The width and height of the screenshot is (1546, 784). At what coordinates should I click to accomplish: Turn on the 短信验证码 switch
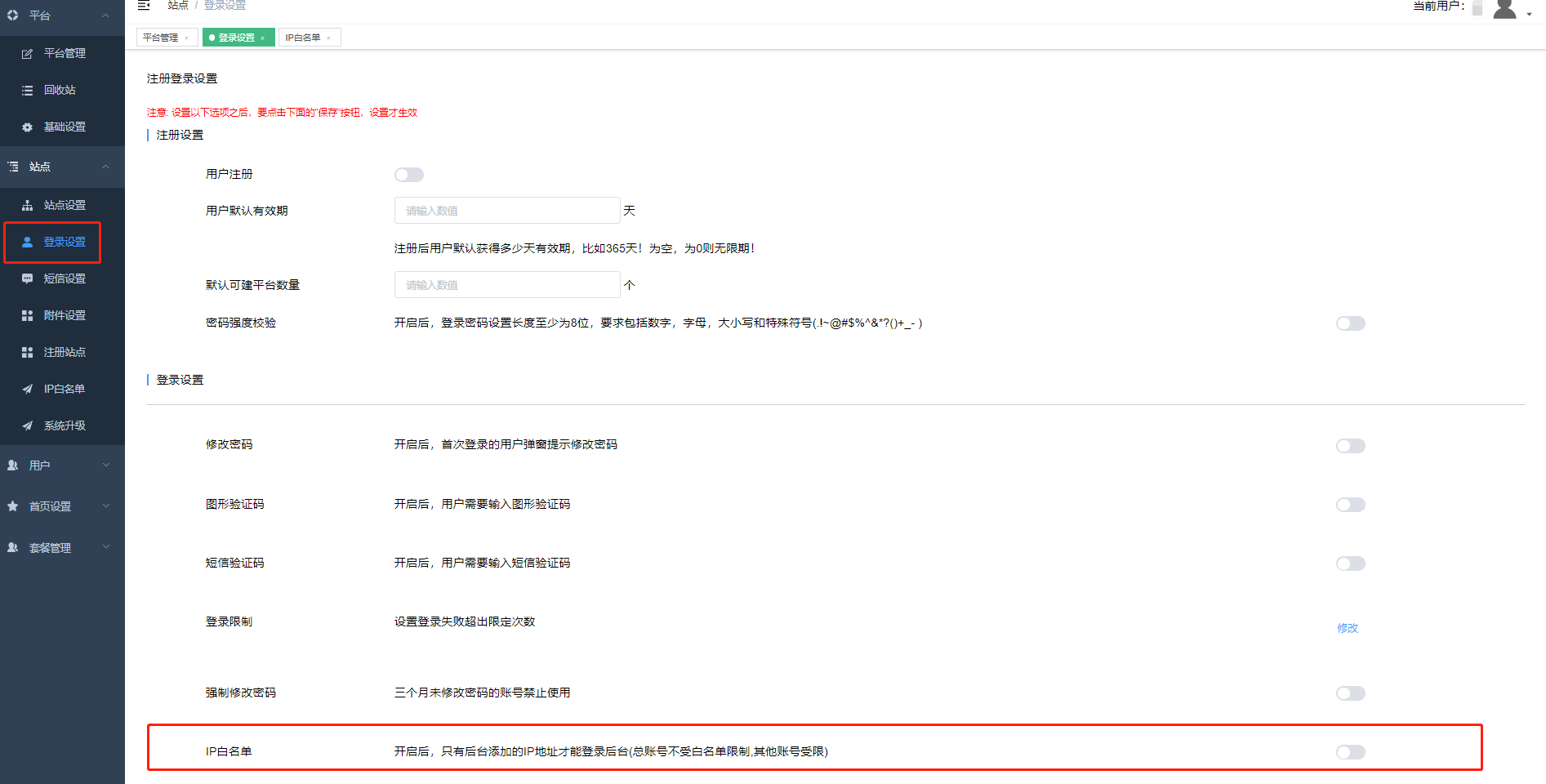click(x=1351, y=563)
